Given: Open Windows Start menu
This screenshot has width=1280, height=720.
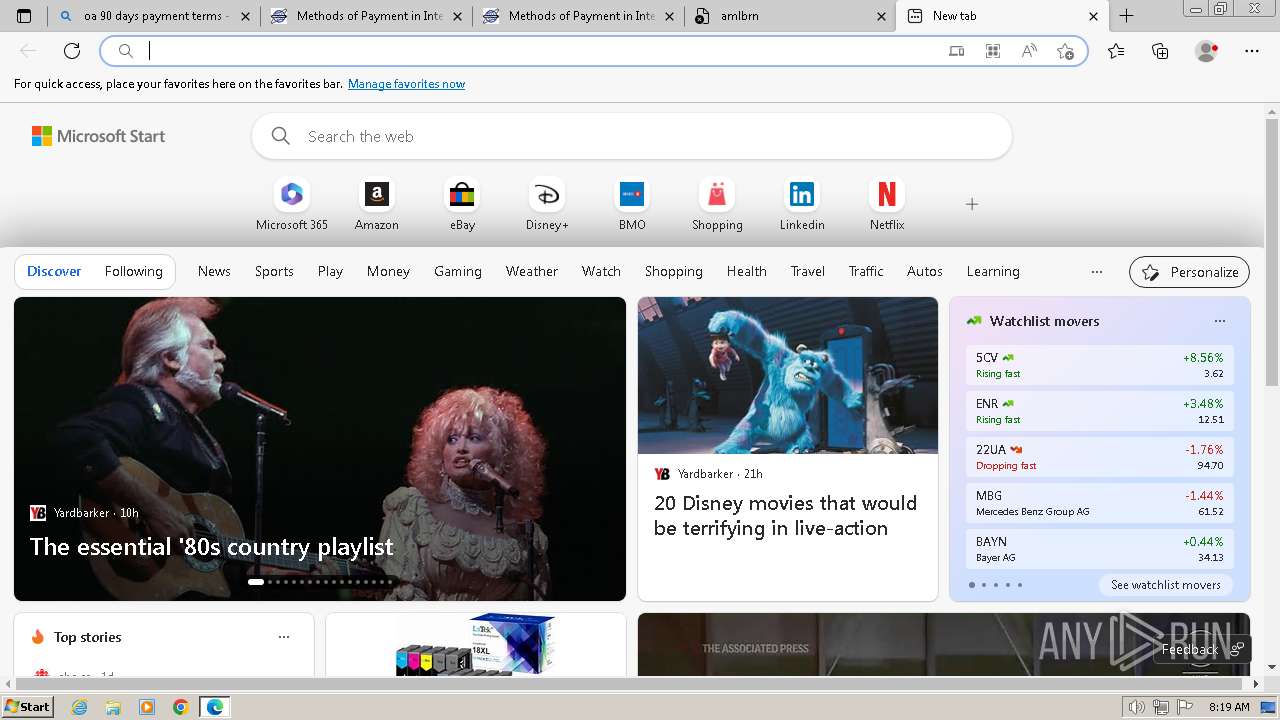Looking at the screenshot, I should coord(28,707).
